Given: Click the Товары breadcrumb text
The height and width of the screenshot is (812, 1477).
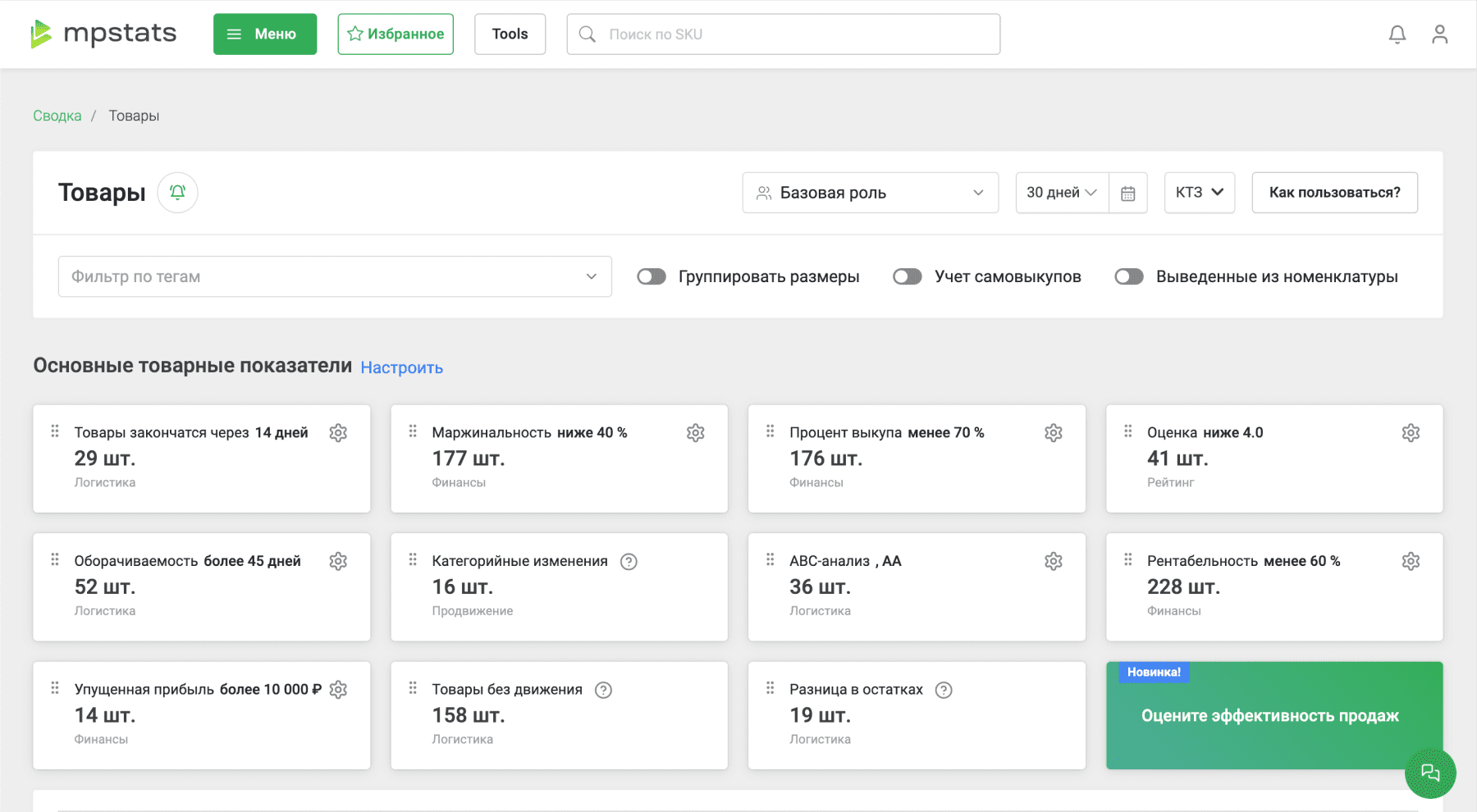Looking at the screenshot, I should pos(134,116).
